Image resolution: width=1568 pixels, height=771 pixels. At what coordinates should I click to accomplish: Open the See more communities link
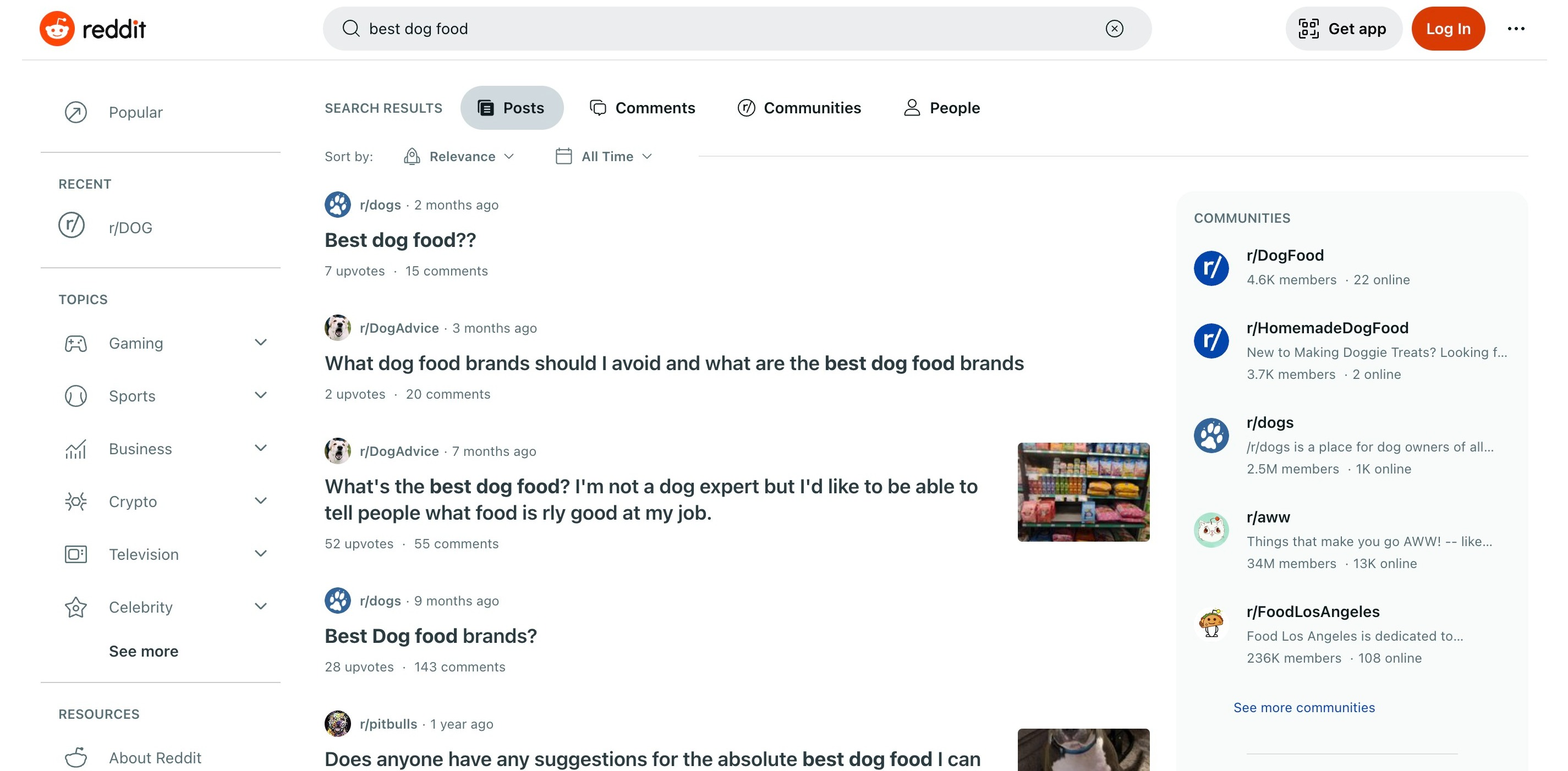[1304, 707]
